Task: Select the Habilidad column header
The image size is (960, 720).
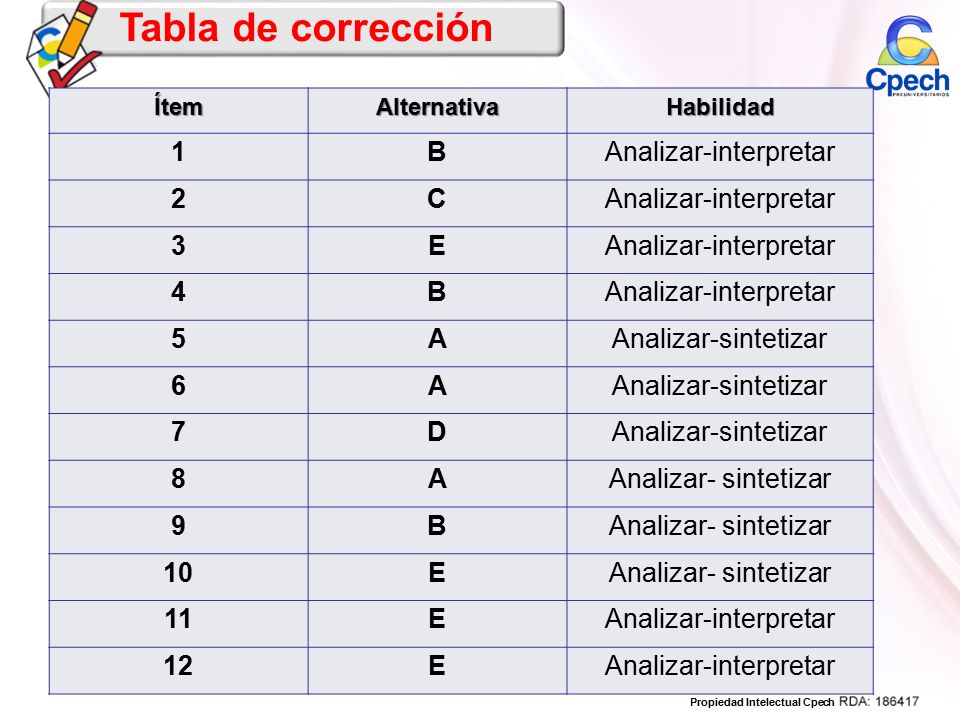Action: [x=720, y=107]
